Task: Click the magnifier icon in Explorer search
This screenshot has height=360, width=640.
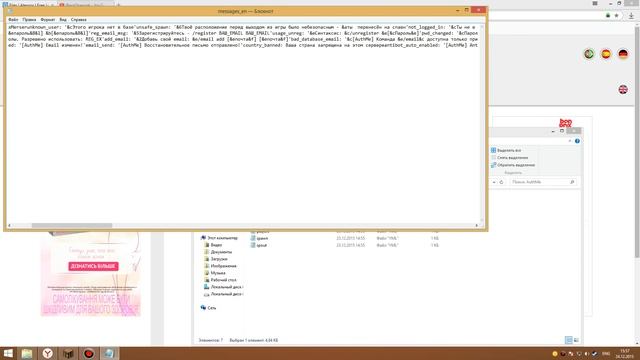Action: [x=572, y=182]
